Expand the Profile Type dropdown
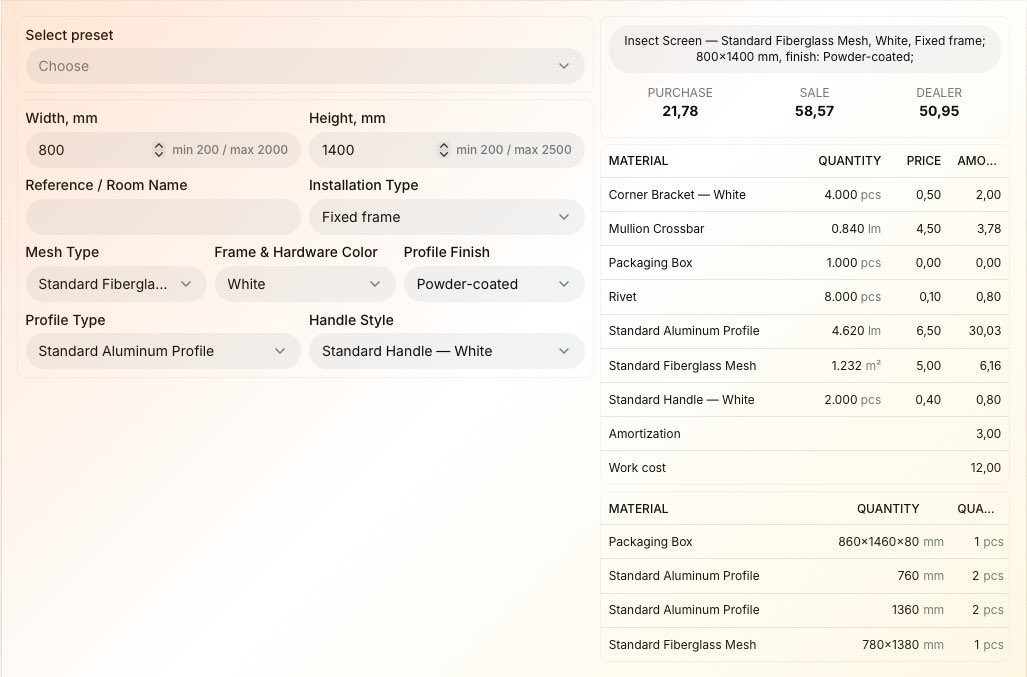This screenshot has height=677, width=1027. [x=163, y=351]
